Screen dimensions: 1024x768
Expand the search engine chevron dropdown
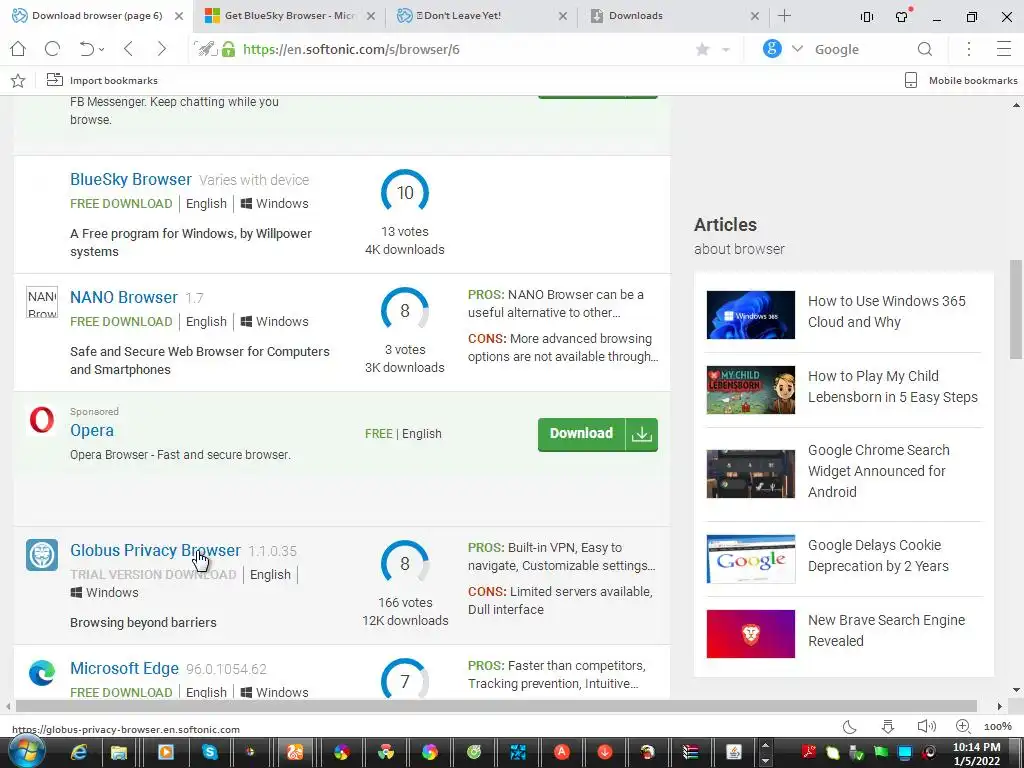tap(797, 49)
